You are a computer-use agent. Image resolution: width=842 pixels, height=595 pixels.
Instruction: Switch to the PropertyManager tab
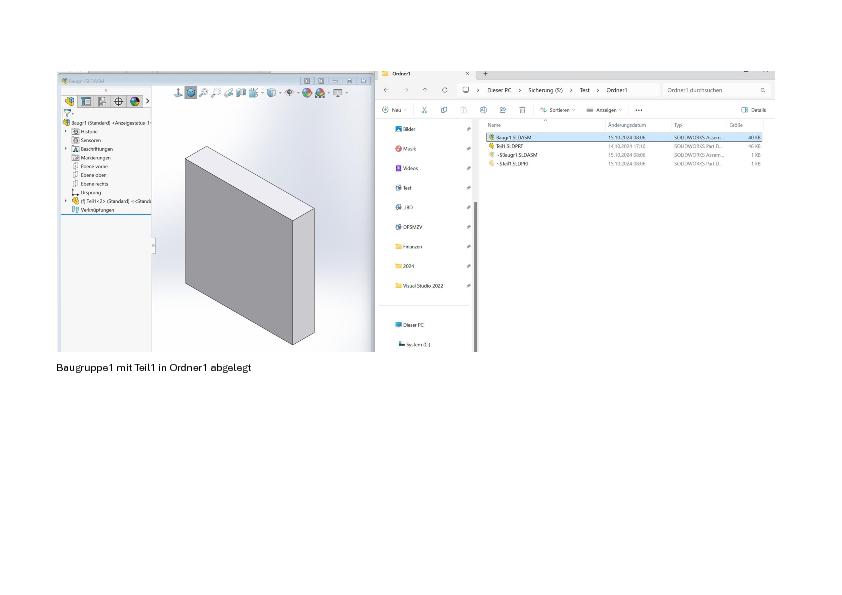[86, 101]
